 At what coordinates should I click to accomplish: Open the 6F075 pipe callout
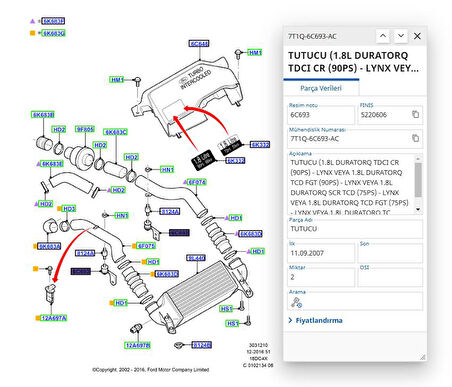click(146, 246)
